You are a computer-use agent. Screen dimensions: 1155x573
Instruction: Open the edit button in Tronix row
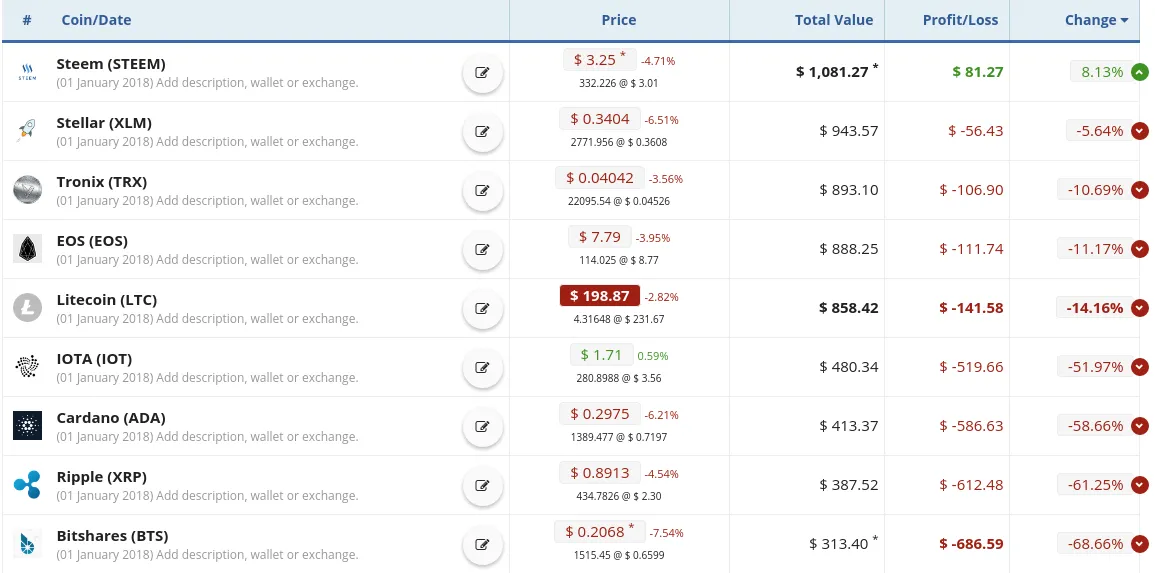pyautogui.click(x=482, y=190)
